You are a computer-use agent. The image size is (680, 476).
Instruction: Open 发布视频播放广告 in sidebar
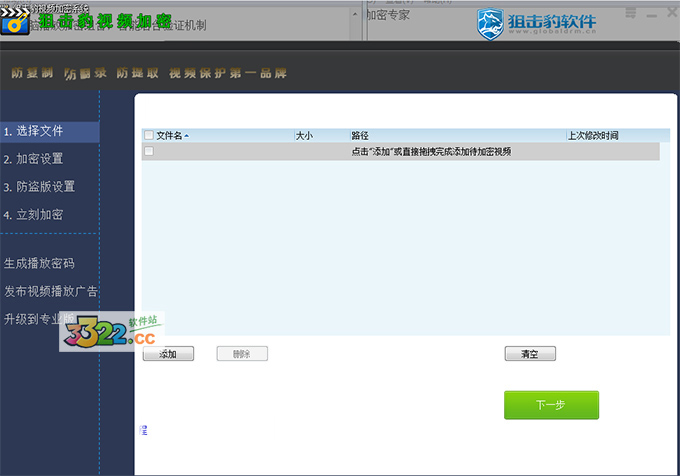pyautogui.click(x=50, y=291)
